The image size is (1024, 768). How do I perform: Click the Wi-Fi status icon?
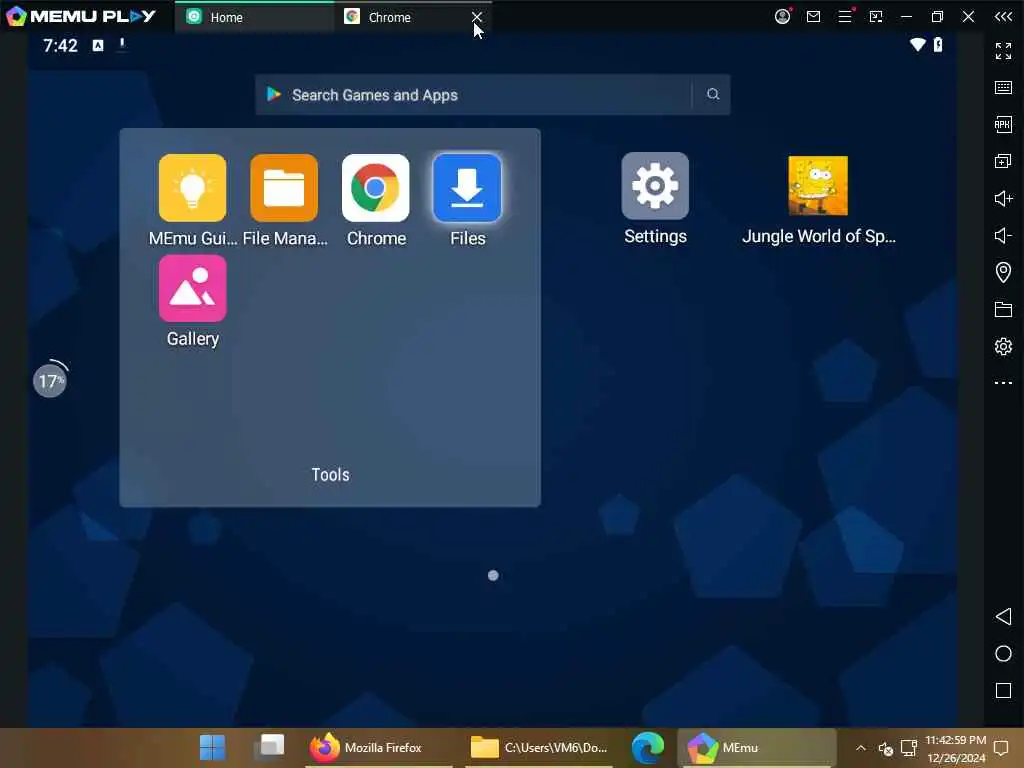918,44
